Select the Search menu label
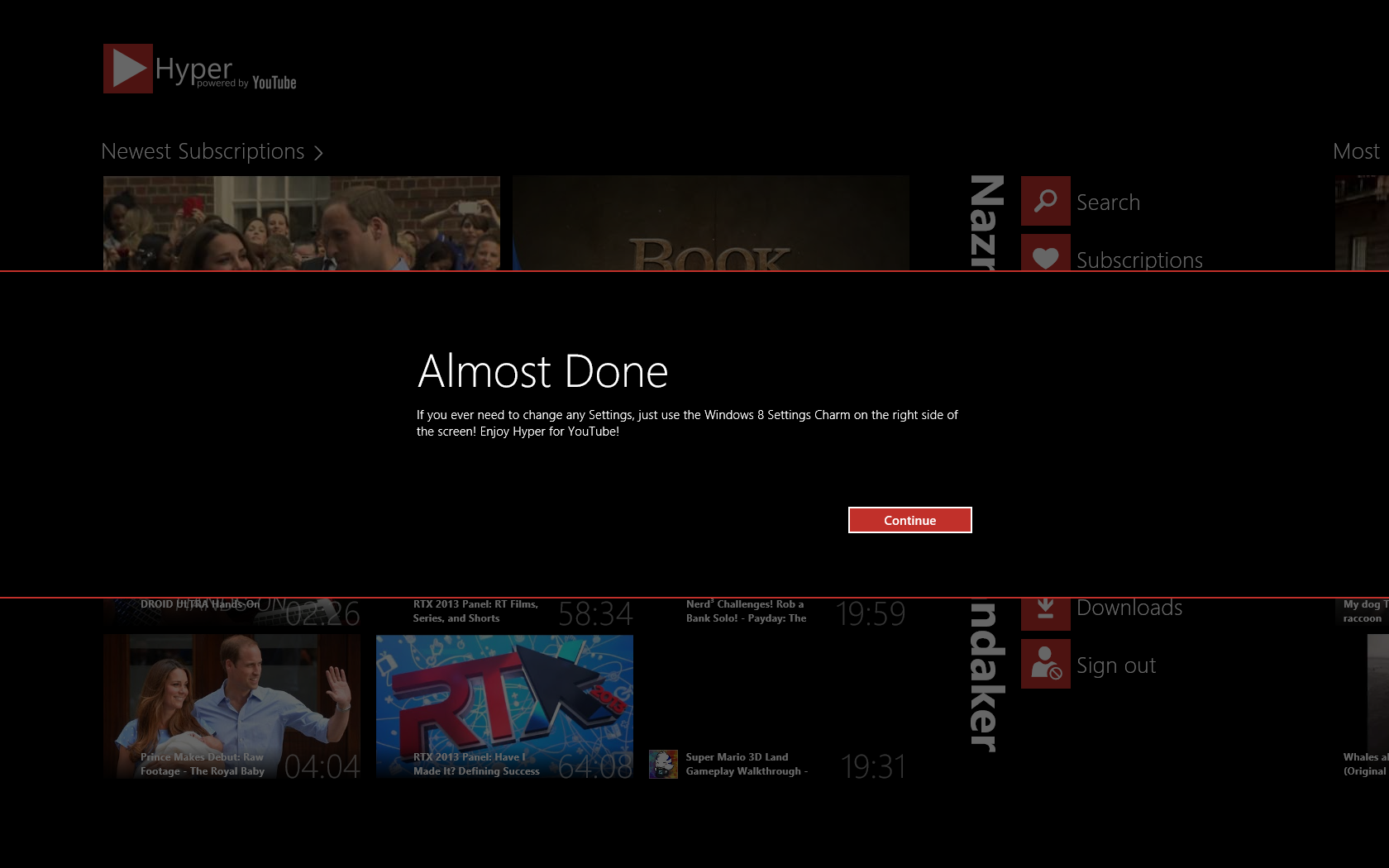 coord(1108,203)
